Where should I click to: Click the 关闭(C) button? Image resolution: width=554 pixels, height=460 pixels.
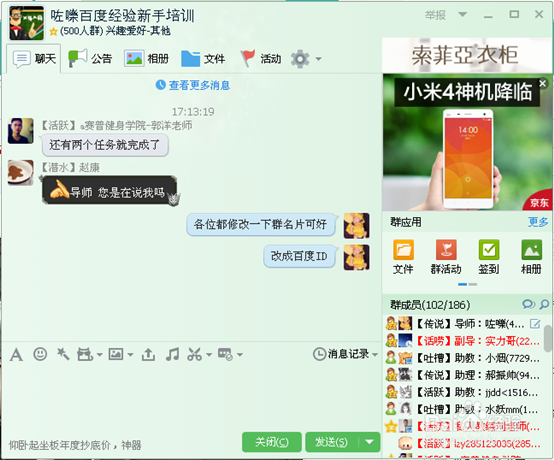click(x=272, y=442)
